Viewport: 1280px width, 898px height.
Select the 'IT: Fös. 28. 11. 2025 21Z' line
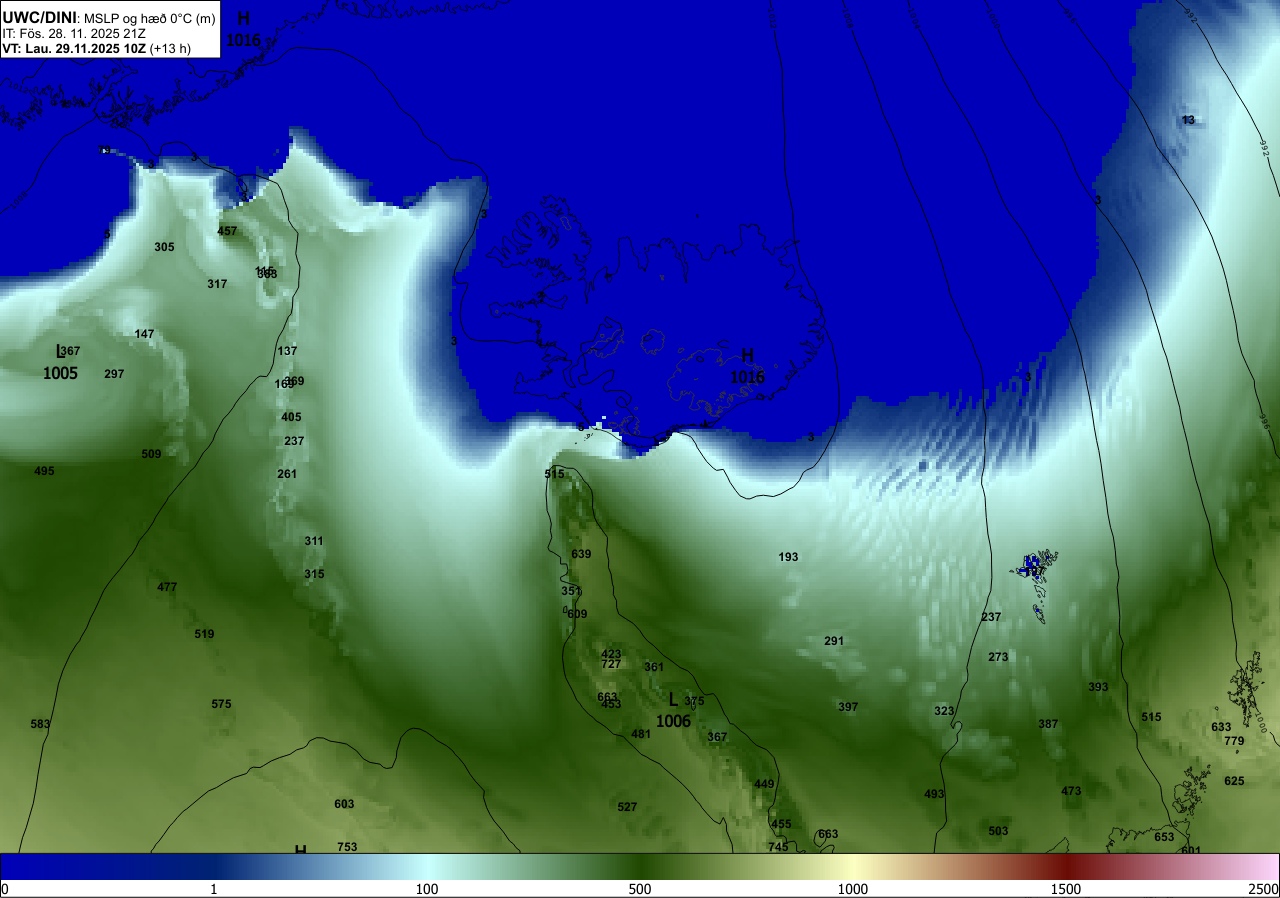click(74, 33)
